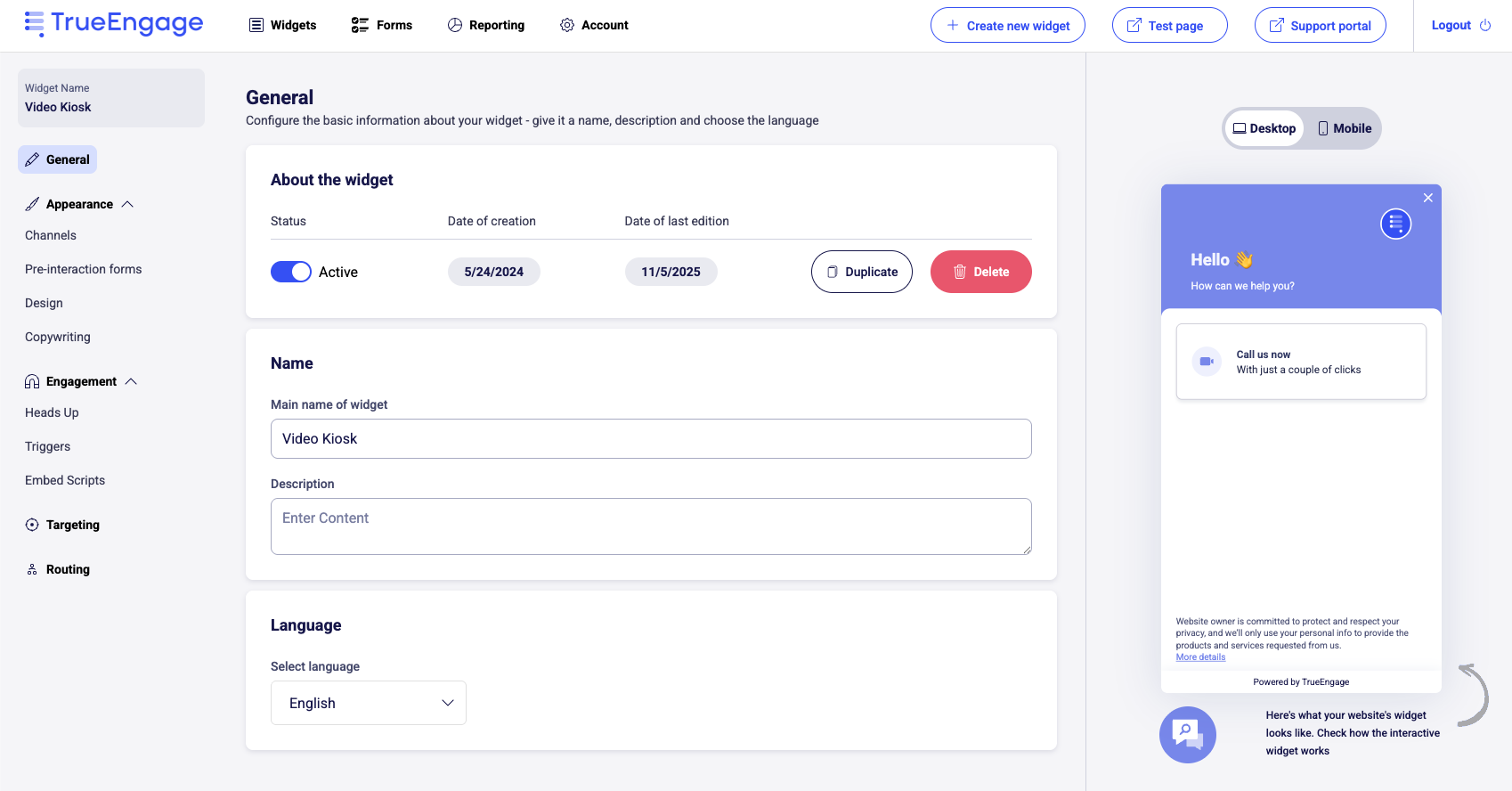This screenshot has height=791, width=1512.
Task: Click the Logout power icon
Action: point(1485,26)
